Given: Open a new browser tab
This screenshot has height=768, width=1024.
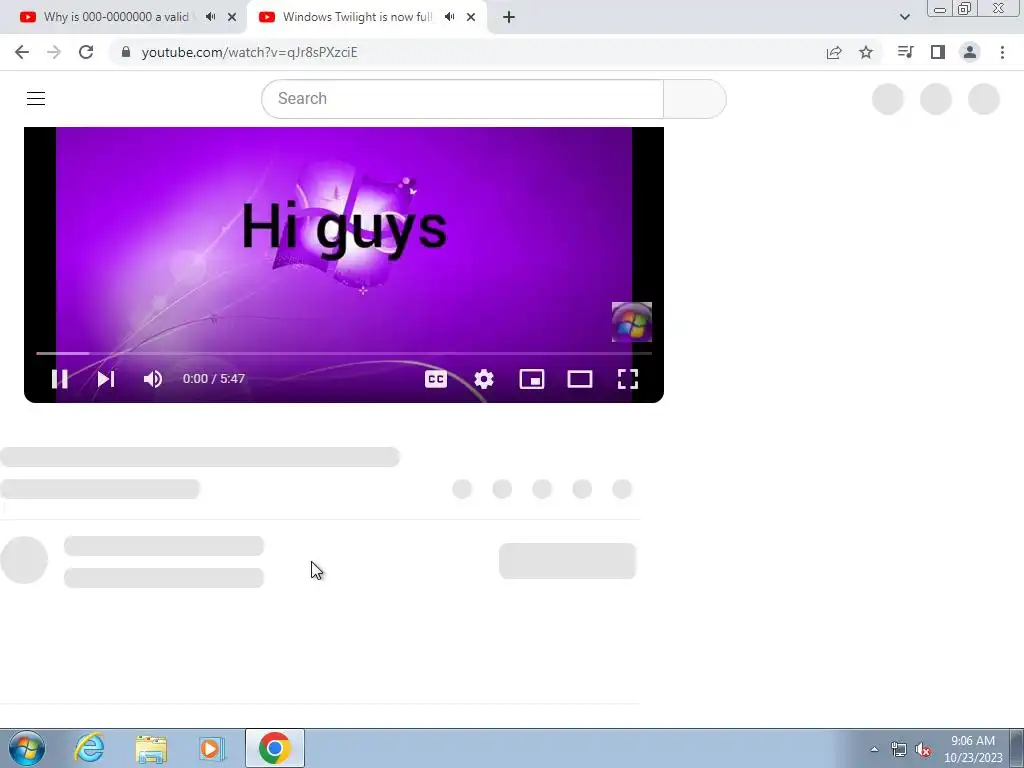Looking at the screenshot, I should [509, 18].
